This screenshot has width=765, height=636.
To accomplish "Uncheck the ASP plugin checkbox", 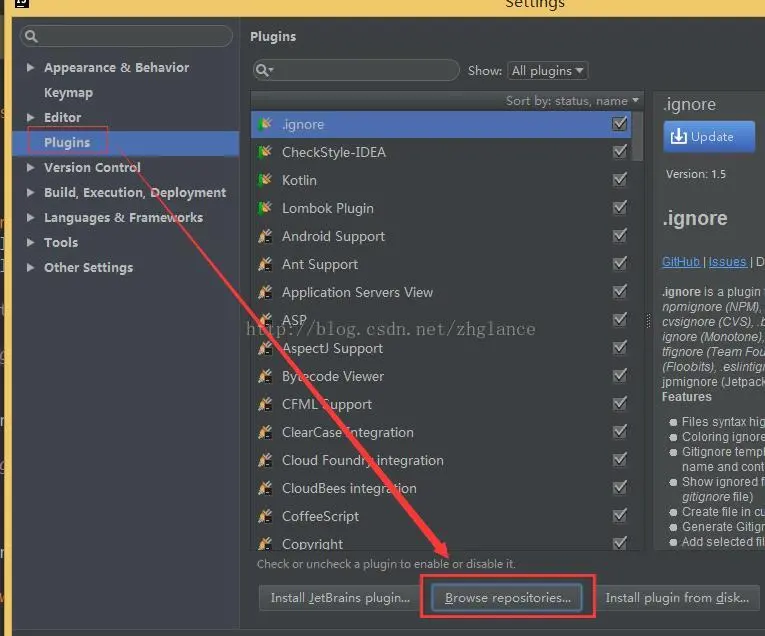I will pyautogui.click(x=620, y=319).
